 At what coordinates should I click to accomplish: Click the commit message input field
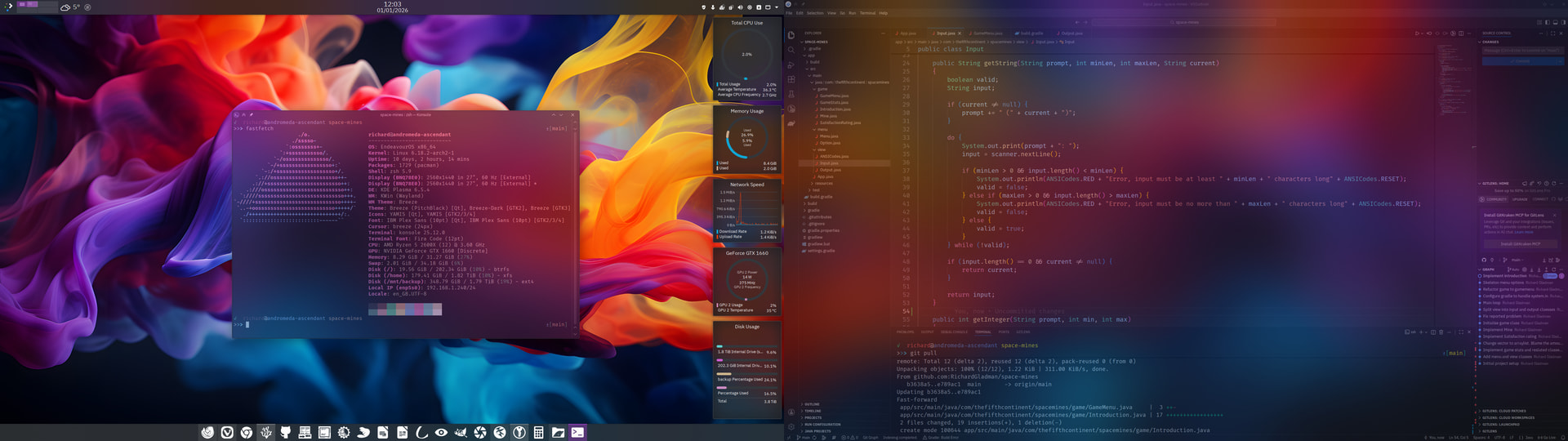1519,51
